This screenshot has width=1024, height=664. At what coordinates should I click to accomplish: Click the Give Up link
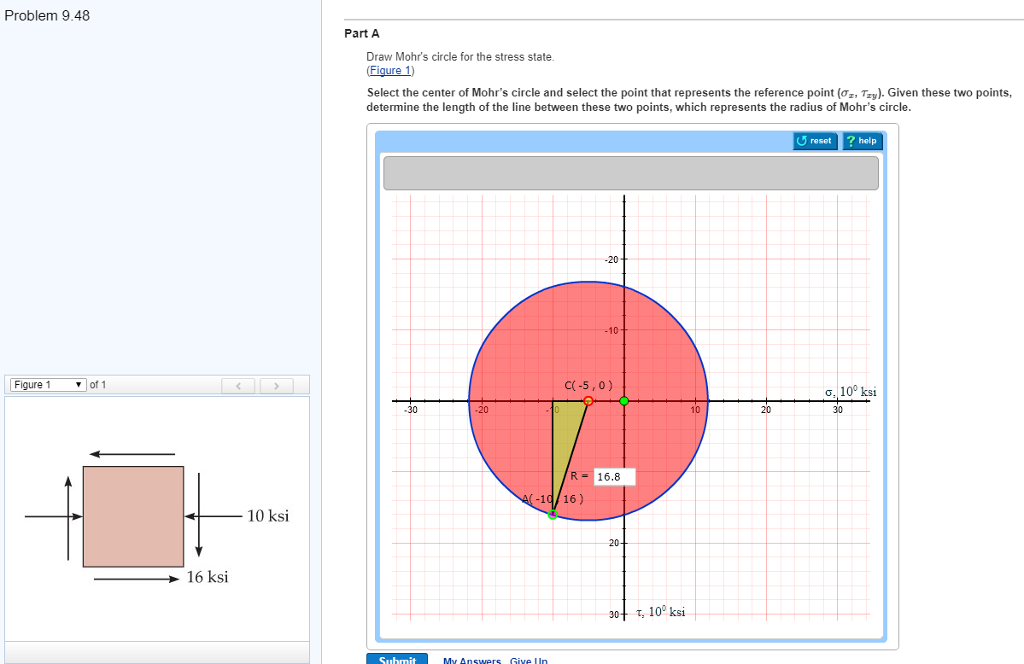tap(528, 659)
